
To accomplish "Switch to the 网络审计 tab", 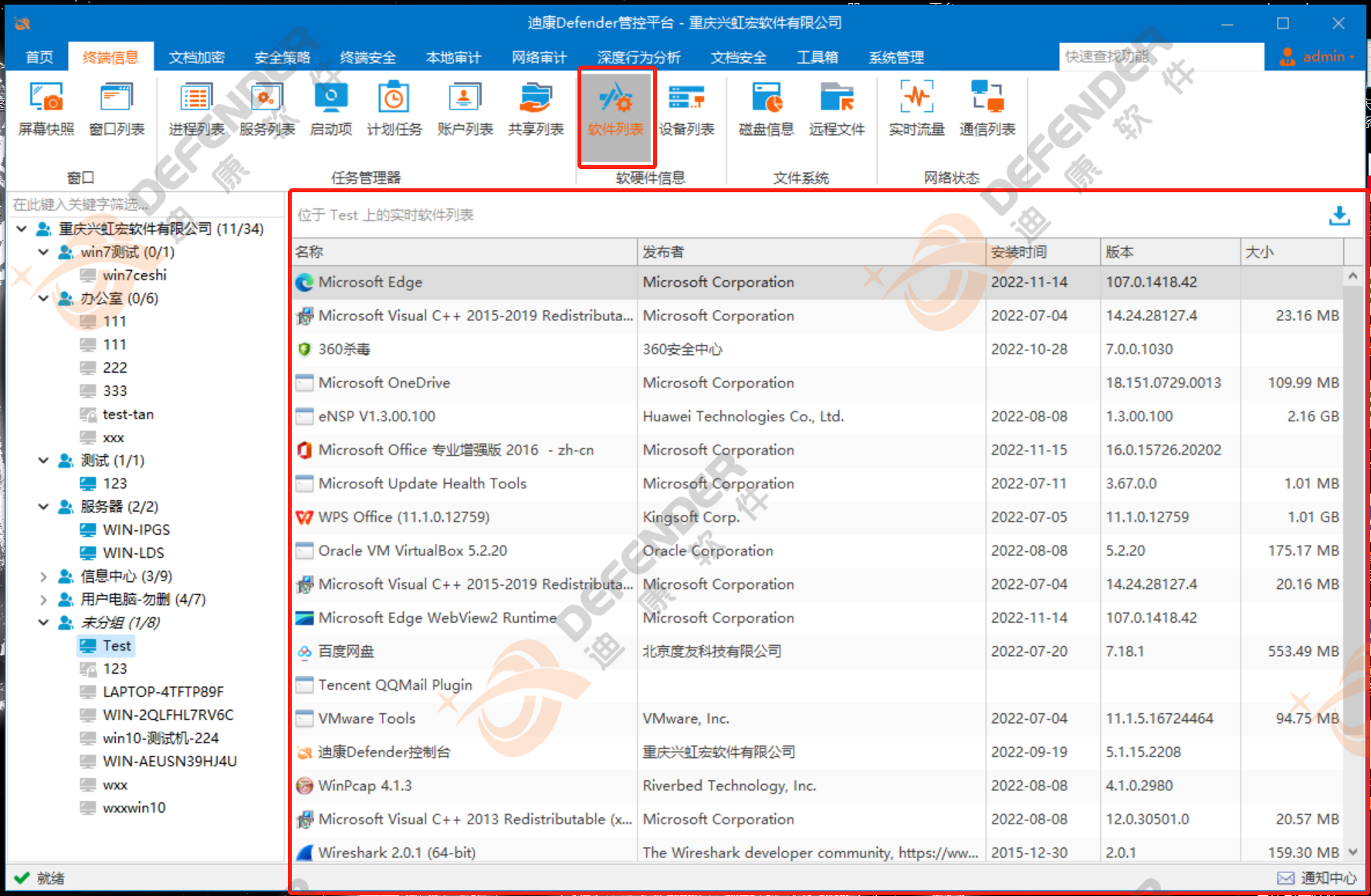I will click(539, 57).
